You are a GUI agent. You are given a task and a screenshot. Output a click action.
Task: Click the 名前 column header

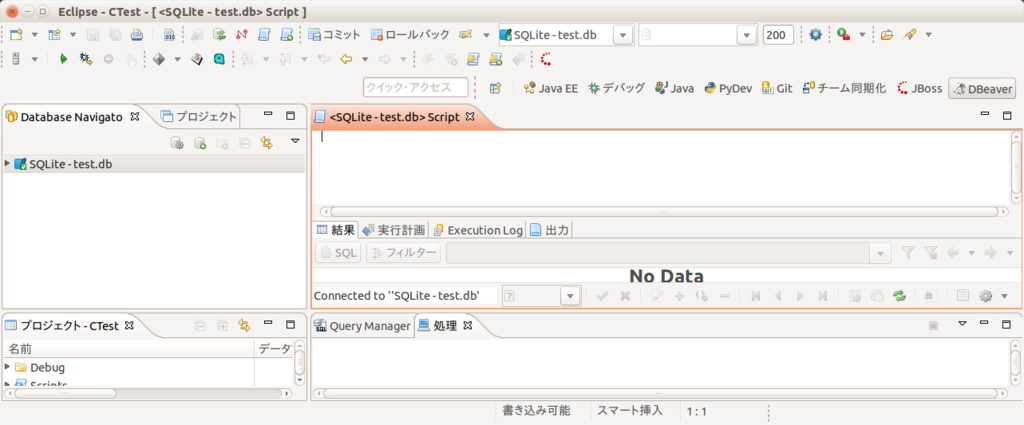[x=128, y=349]
